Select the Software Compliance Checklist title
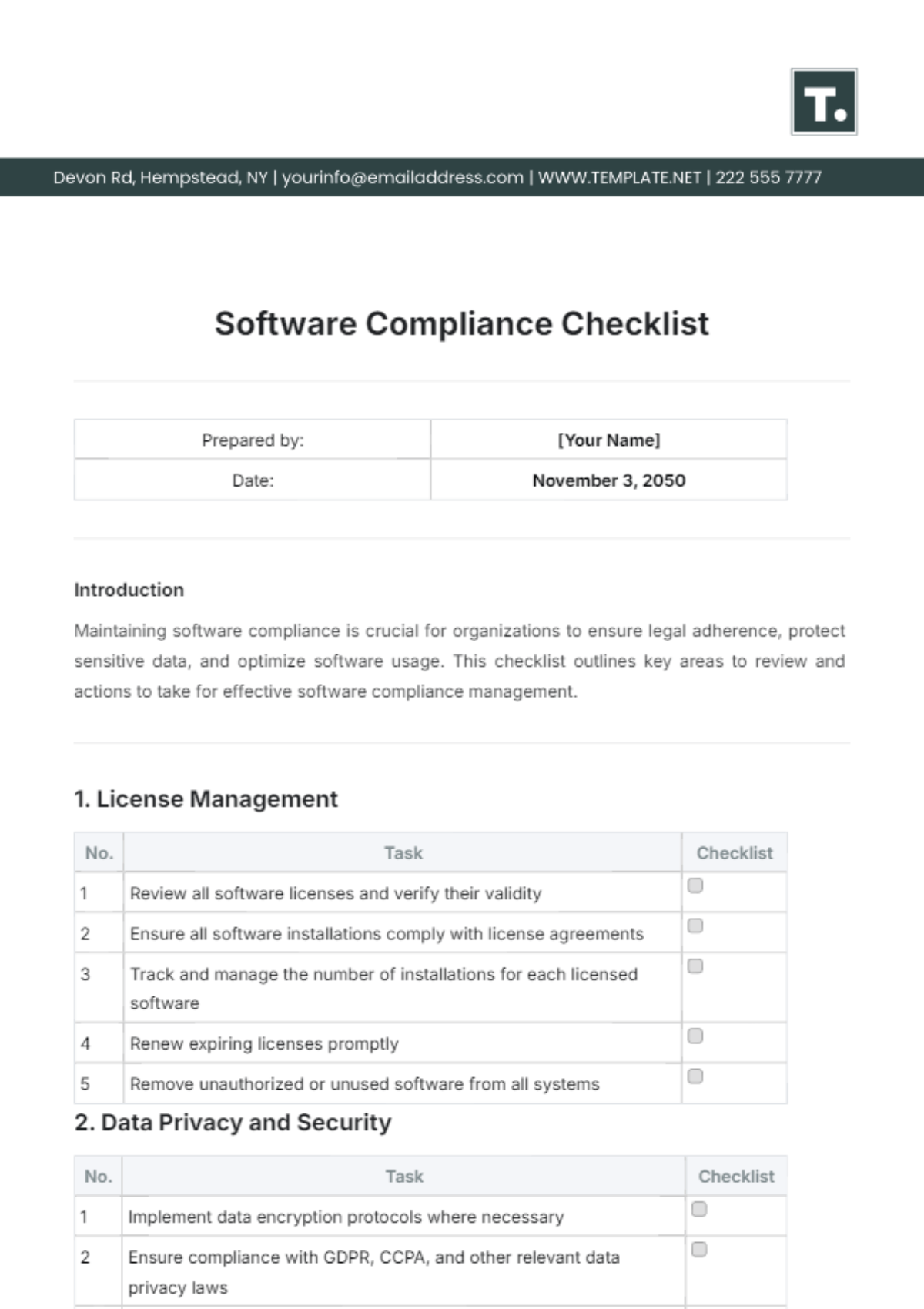Viewport: 924px width, 1309px height. (x=462, y=323)
